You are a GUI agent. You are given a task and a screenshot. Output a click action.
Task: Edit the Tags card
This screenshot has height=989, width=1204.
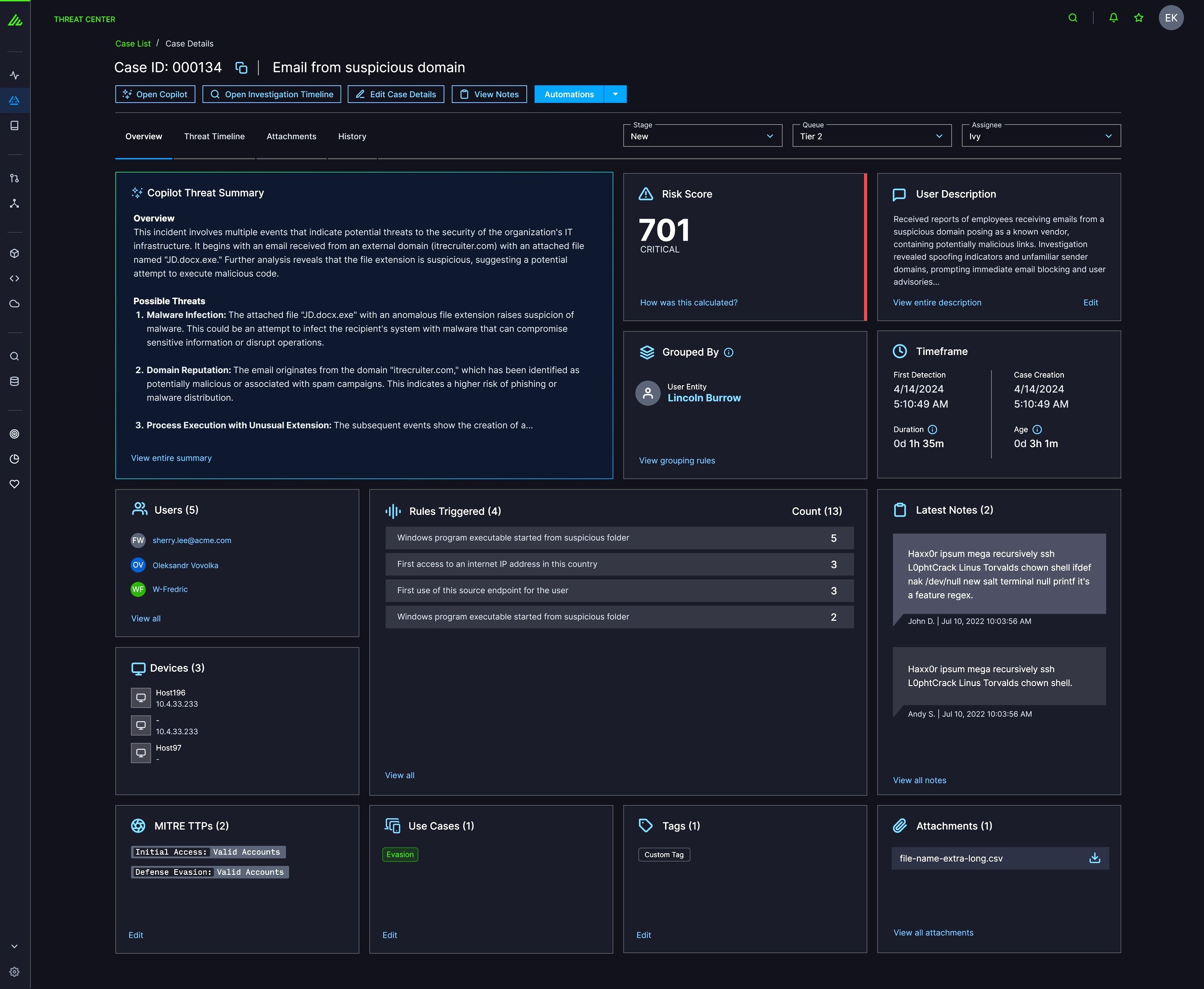pyautogui.click(x=644, y=935)
